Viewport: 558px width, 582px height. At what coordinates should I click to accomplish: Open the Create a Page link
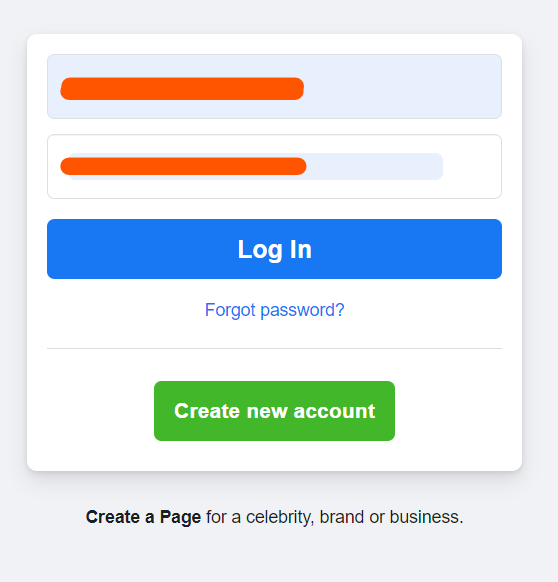tap(143, 517)
